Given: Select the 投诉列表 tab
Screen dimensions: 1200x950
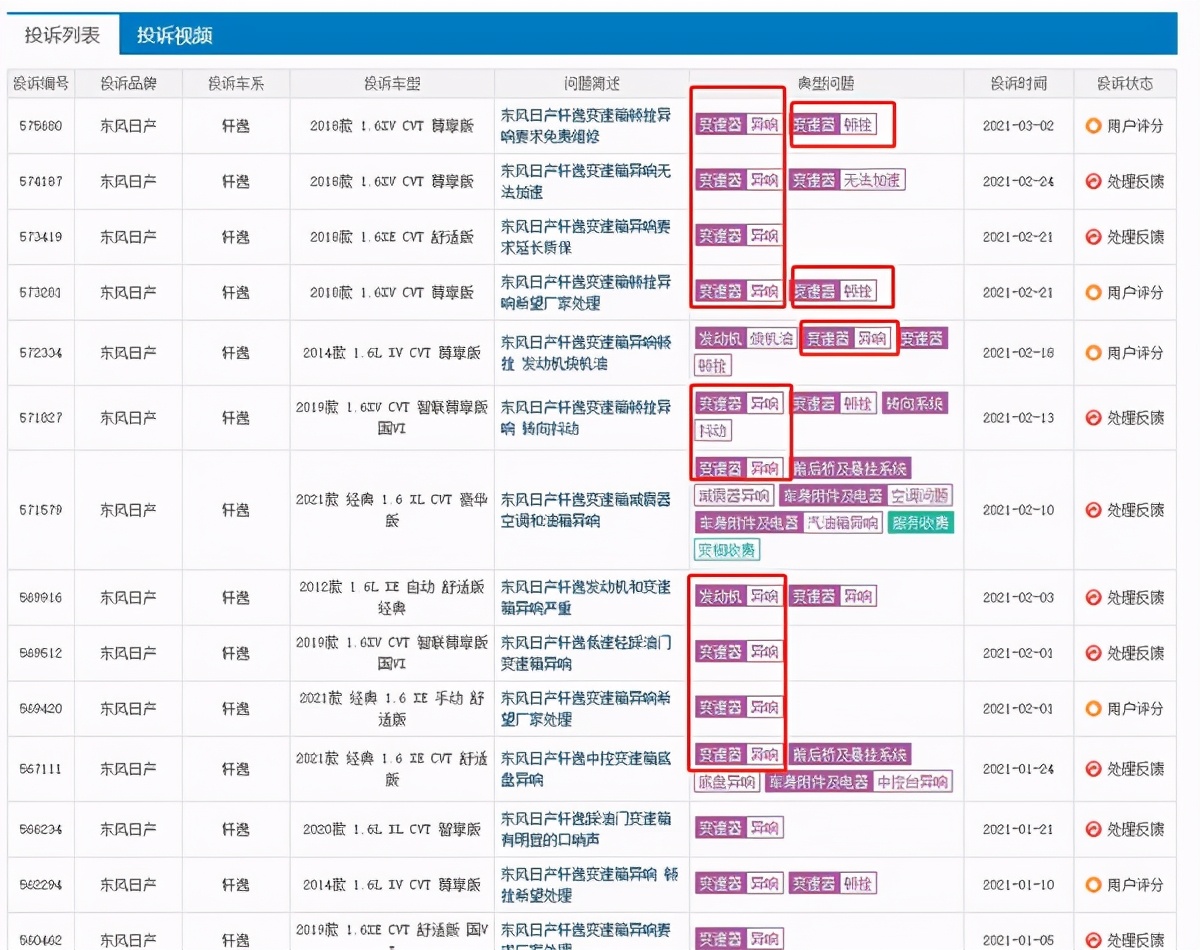Looking at the screenshot, I should [x=62, y=36].
